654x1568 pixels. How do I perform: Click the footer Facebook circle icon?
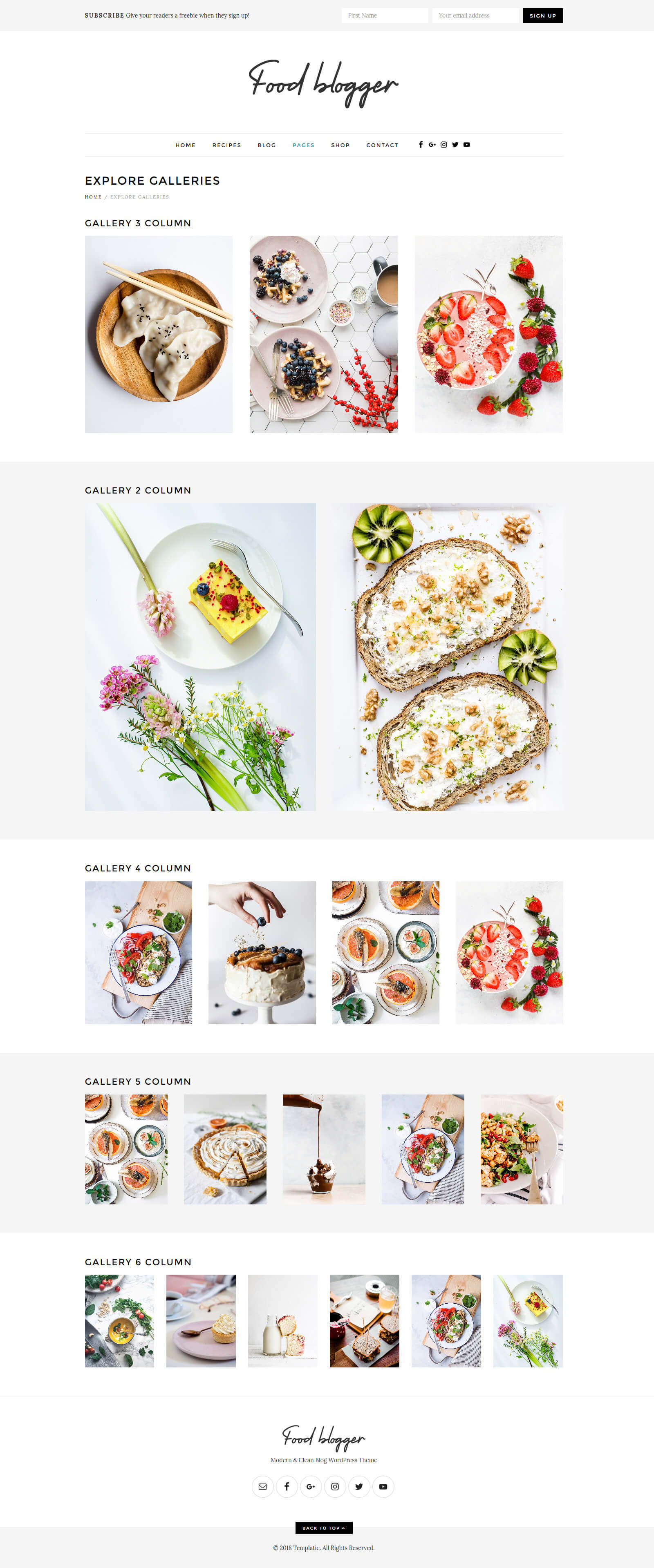(287, 1486)
